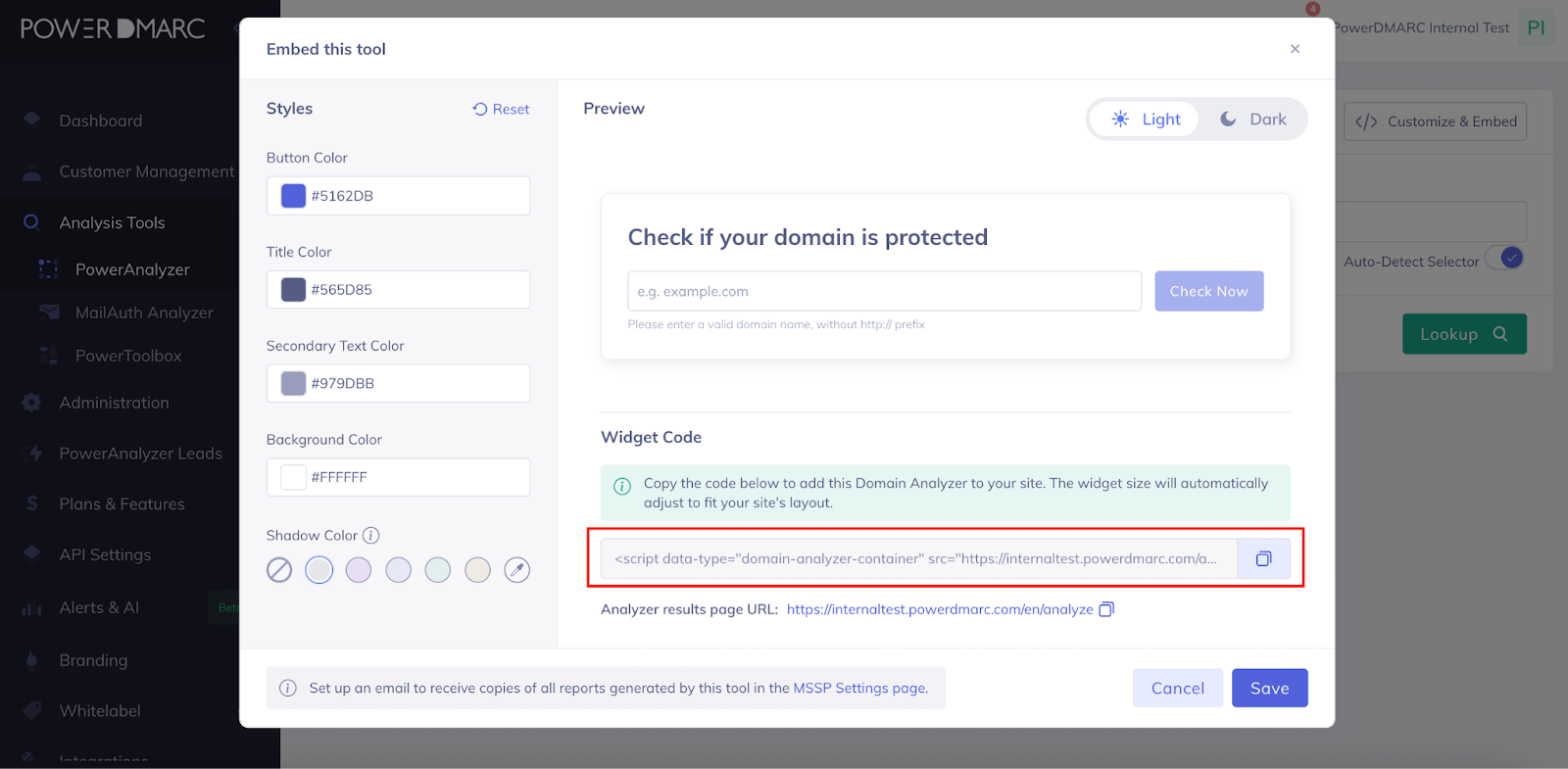Edit the Secondary Text Color hex field

[398, 383]
